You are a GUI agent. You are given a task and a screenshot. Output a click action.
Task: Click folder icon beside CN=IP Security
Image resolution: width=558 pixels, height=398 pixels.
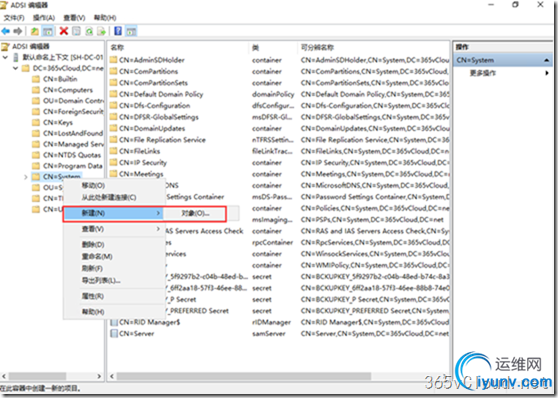point(114,162)
